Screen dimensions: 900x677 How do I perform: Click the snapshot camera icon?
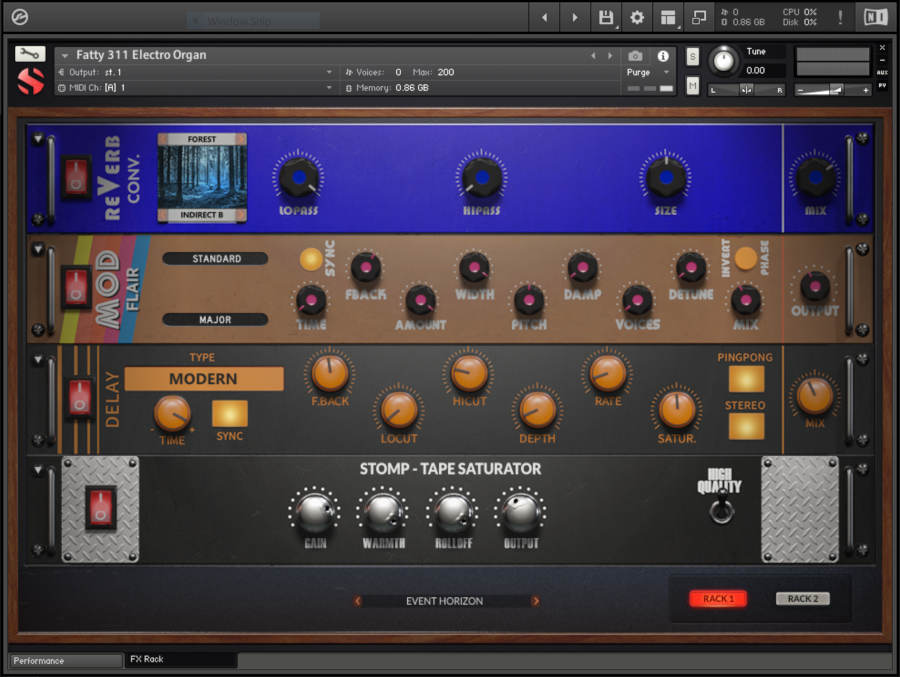click(x=635, y=56)
